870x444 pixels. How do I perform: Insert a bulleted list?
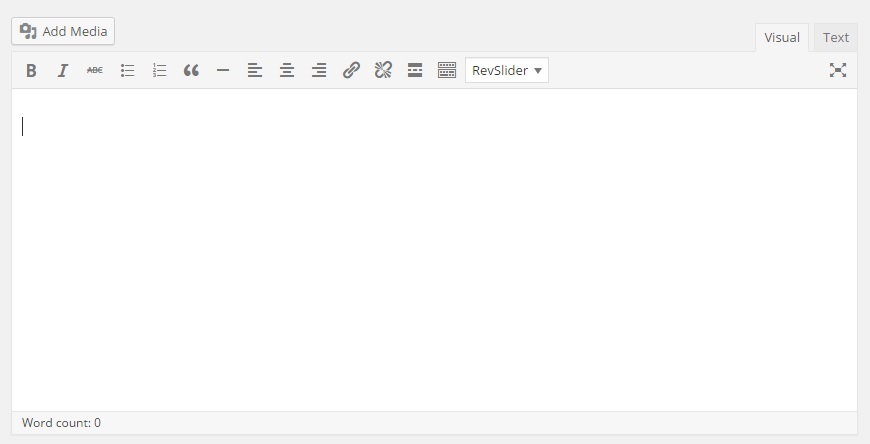tap(127, 70)
